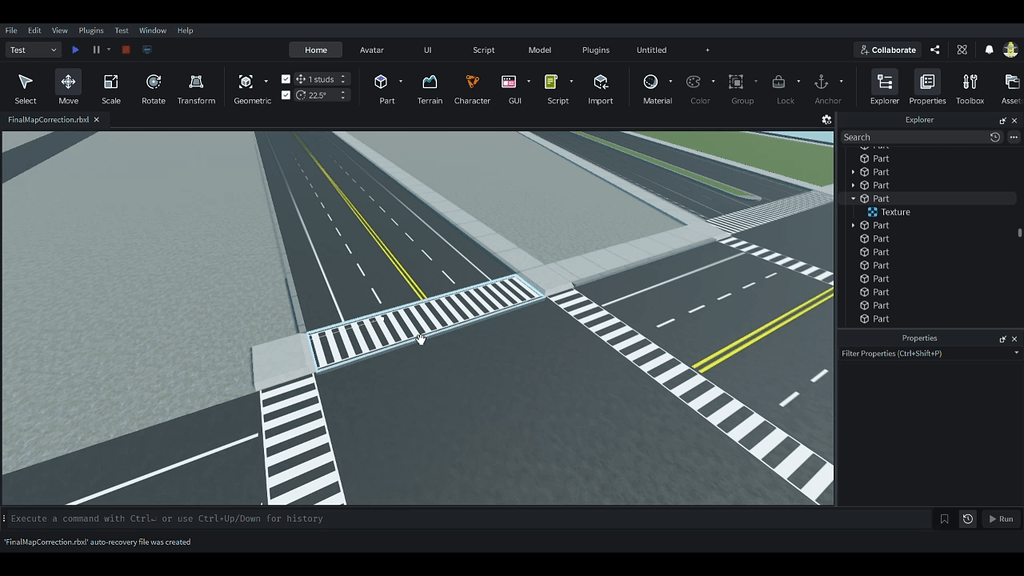Open the Test mode dropdown
The height and width of the screenshot is (576, 1024).
(33, 50)
